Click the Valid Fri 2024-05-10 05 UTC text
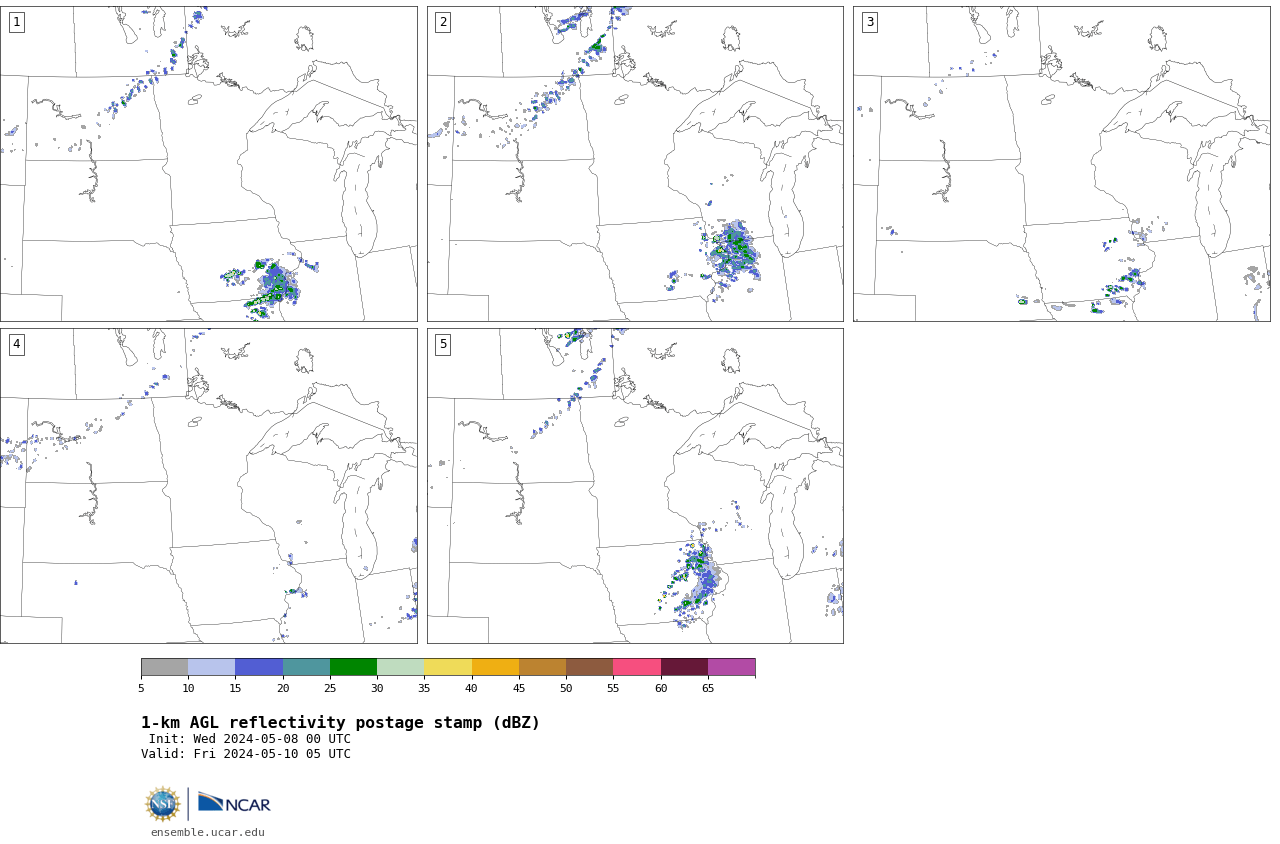 pyautogui.click(x=246, y=754)
